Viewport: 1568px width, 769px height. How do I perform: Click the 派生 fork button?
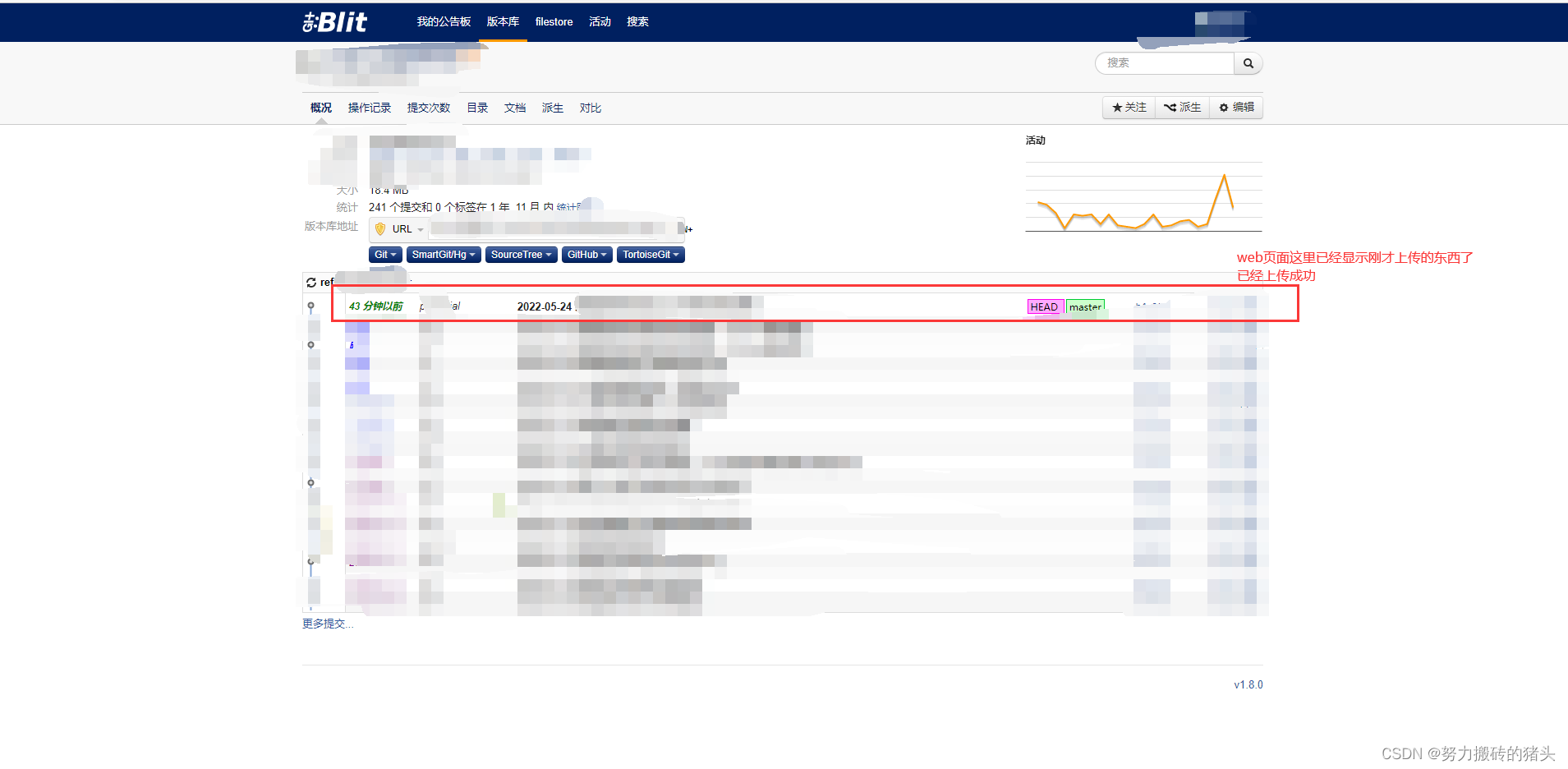1182,108
